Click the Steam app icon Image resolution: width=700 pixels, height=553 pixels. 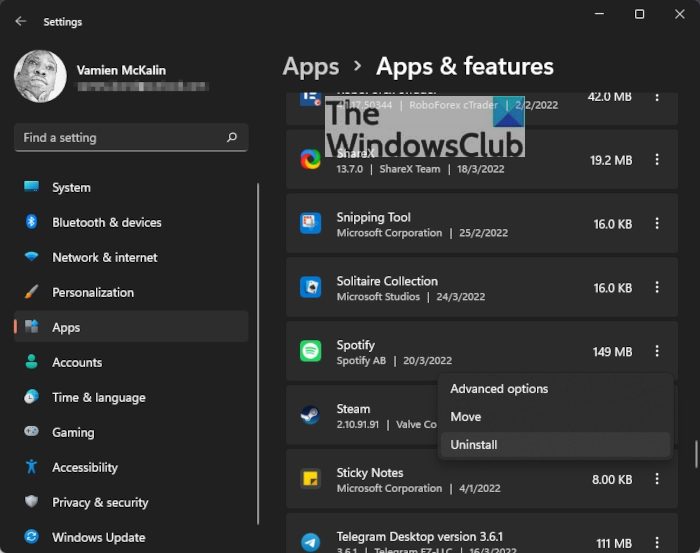310,416
